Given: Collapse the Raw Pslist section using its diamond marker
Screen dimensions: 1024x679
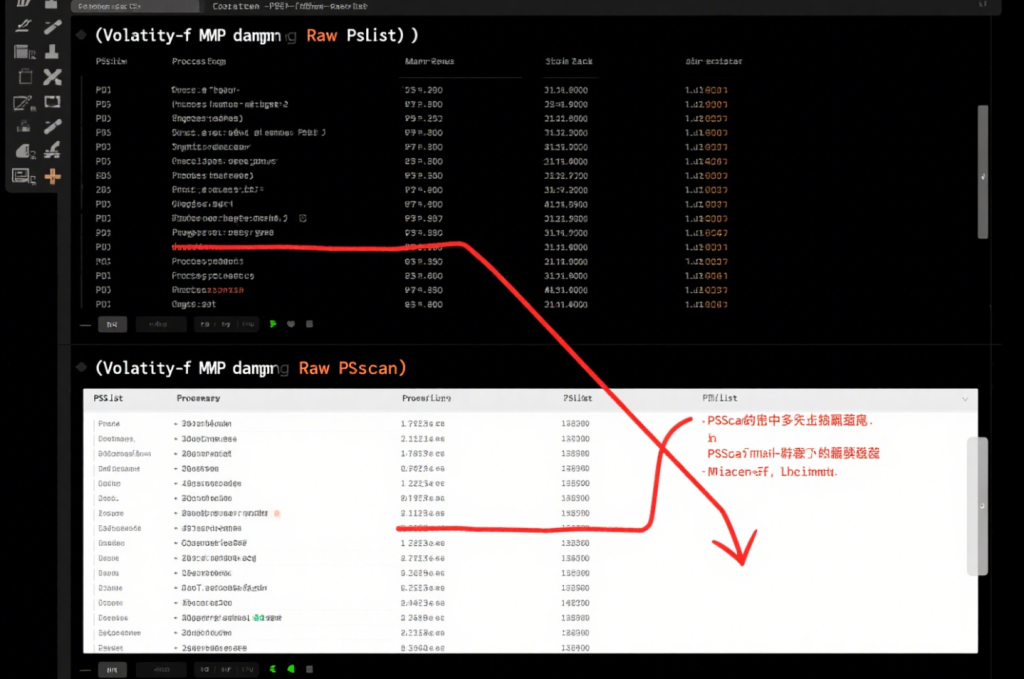Looking at the screenshot, I should pyautogui.click(x=79, y=35).
